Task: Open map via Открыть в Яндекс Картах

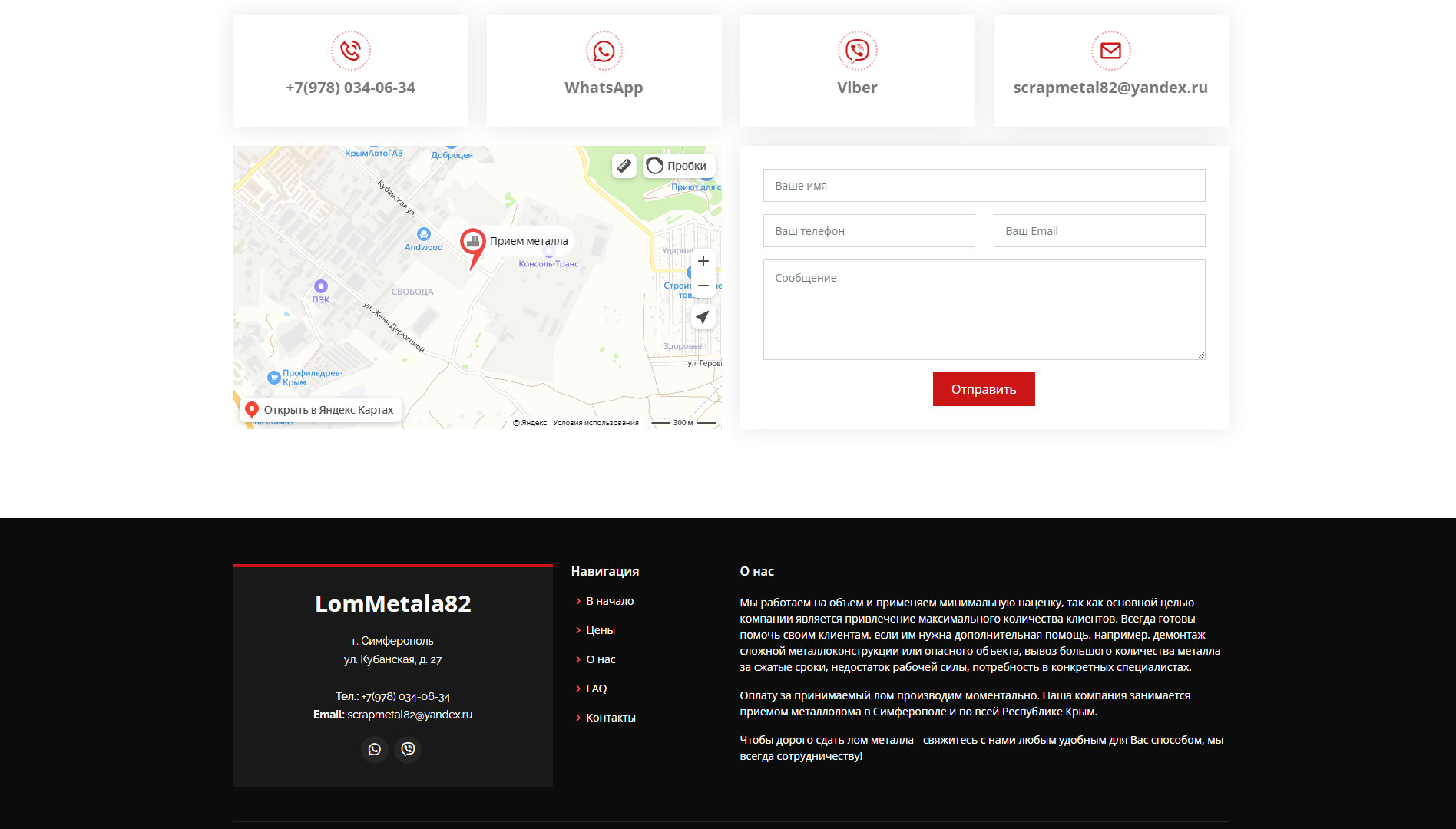Action: click(321, 410)
